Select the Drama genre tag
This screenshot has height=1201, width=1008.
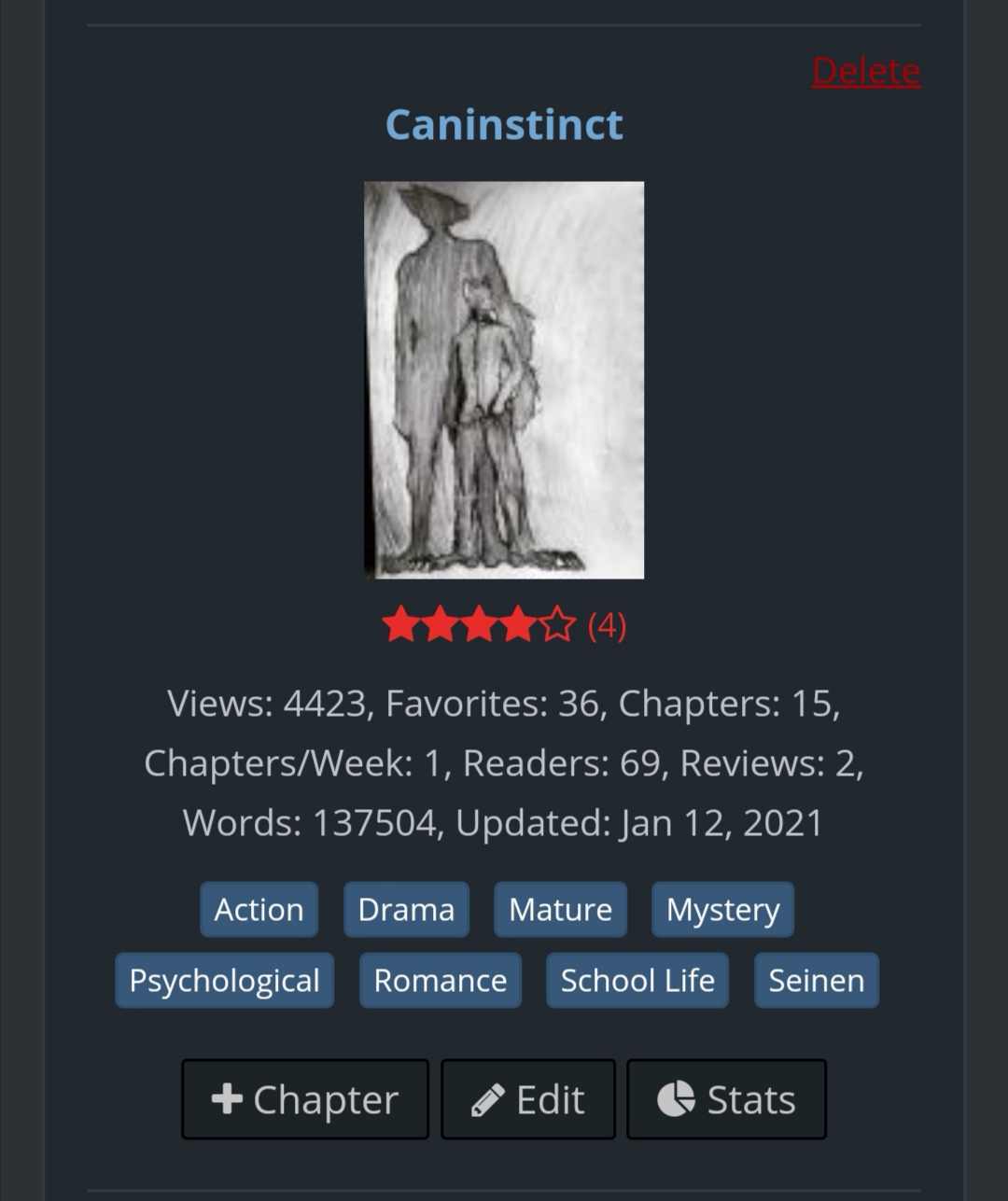[406, 909]
